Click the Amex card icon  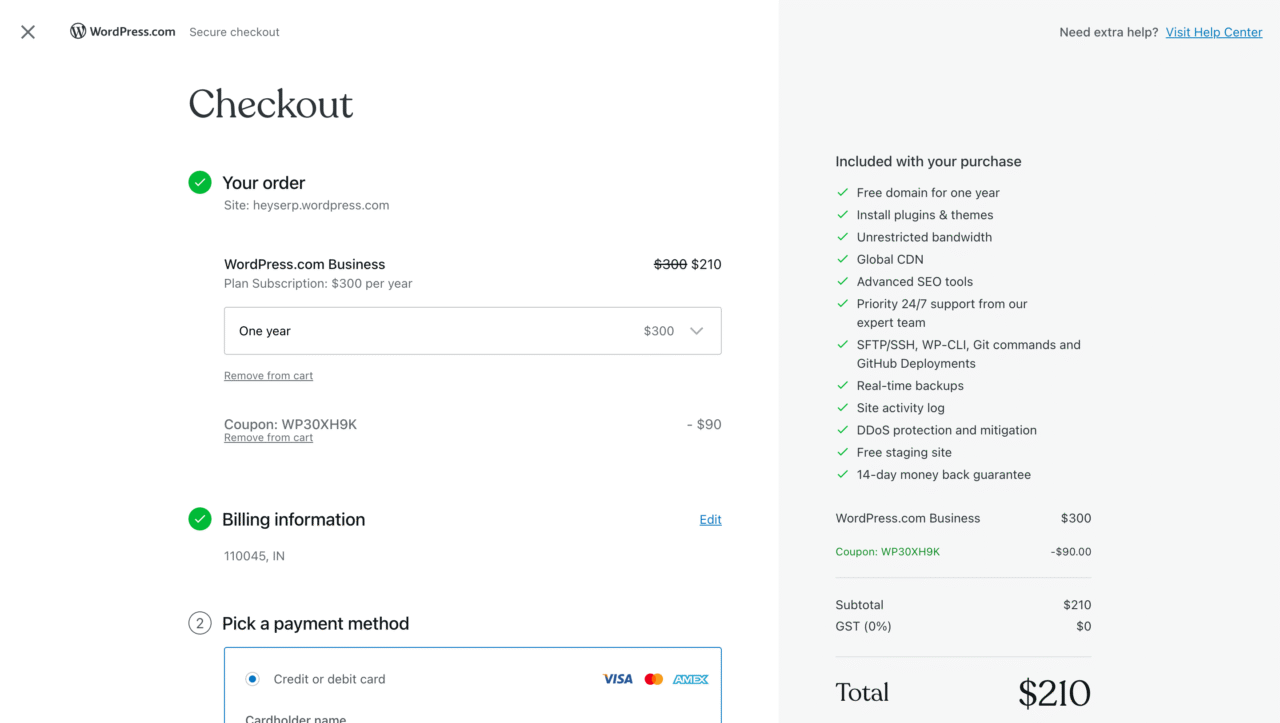(x=690, y=678)
